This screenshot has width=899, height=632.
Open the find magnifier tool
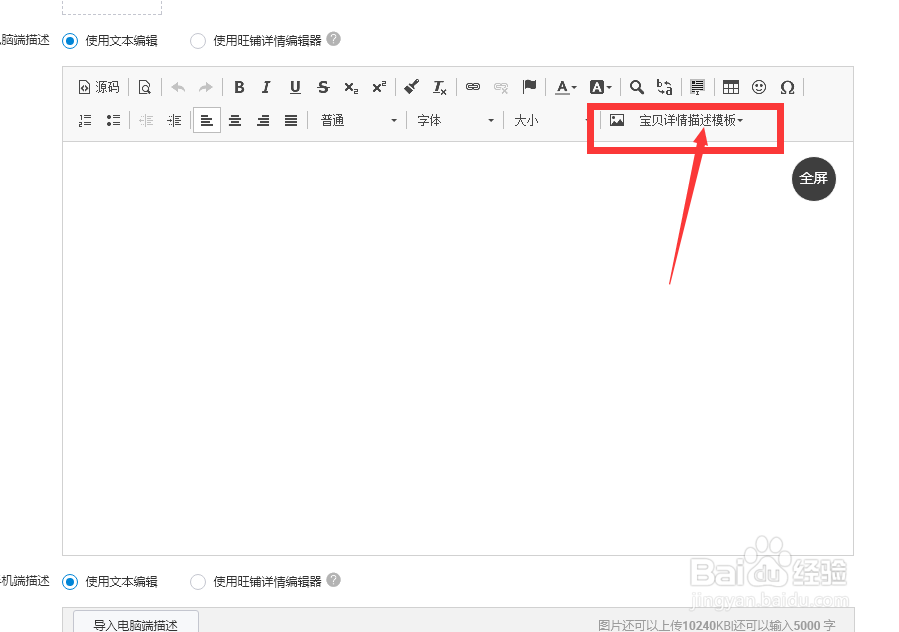tap(636, 87)
